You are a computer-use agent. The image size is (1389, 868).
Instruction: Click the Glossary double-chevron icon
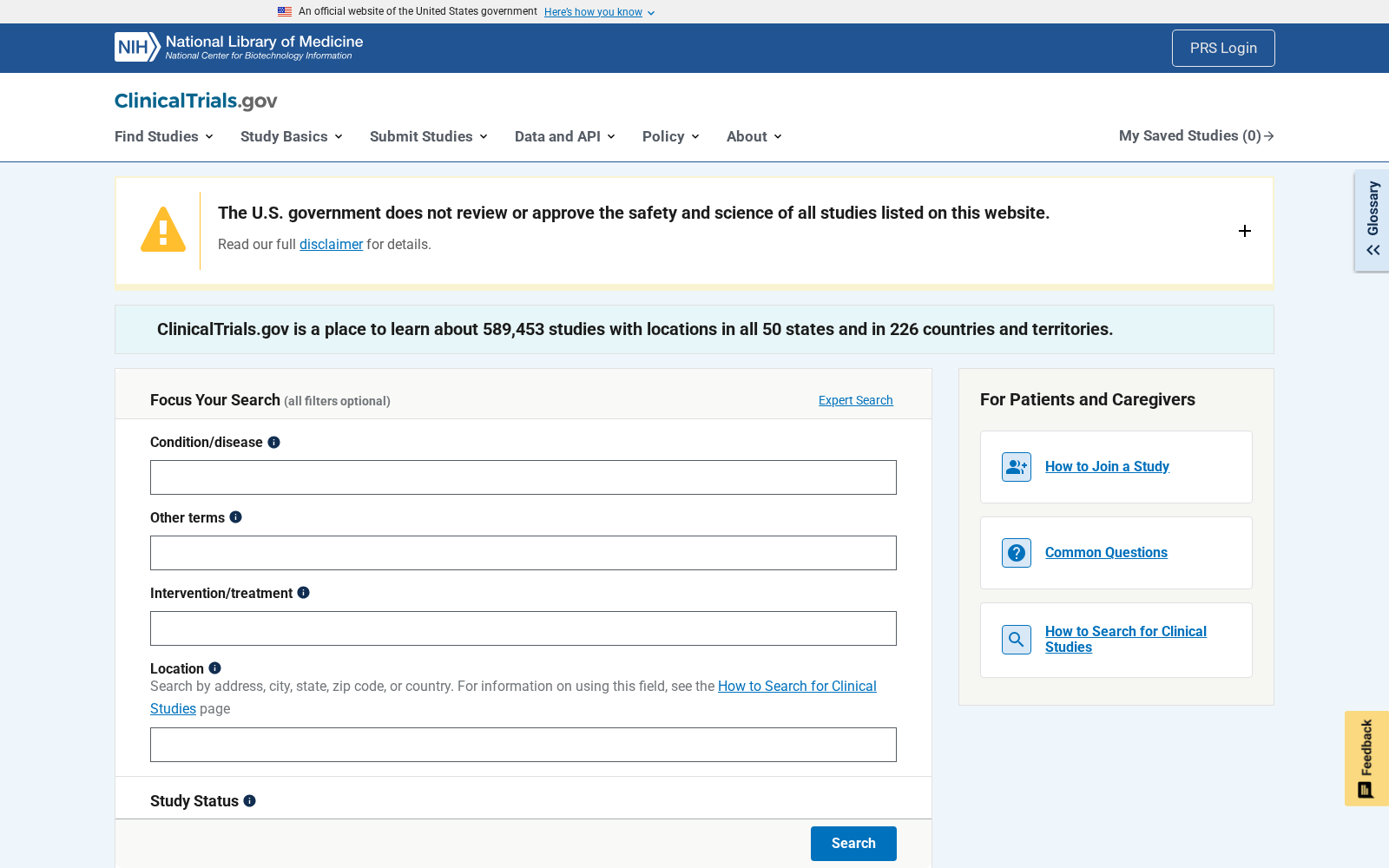1373,250
